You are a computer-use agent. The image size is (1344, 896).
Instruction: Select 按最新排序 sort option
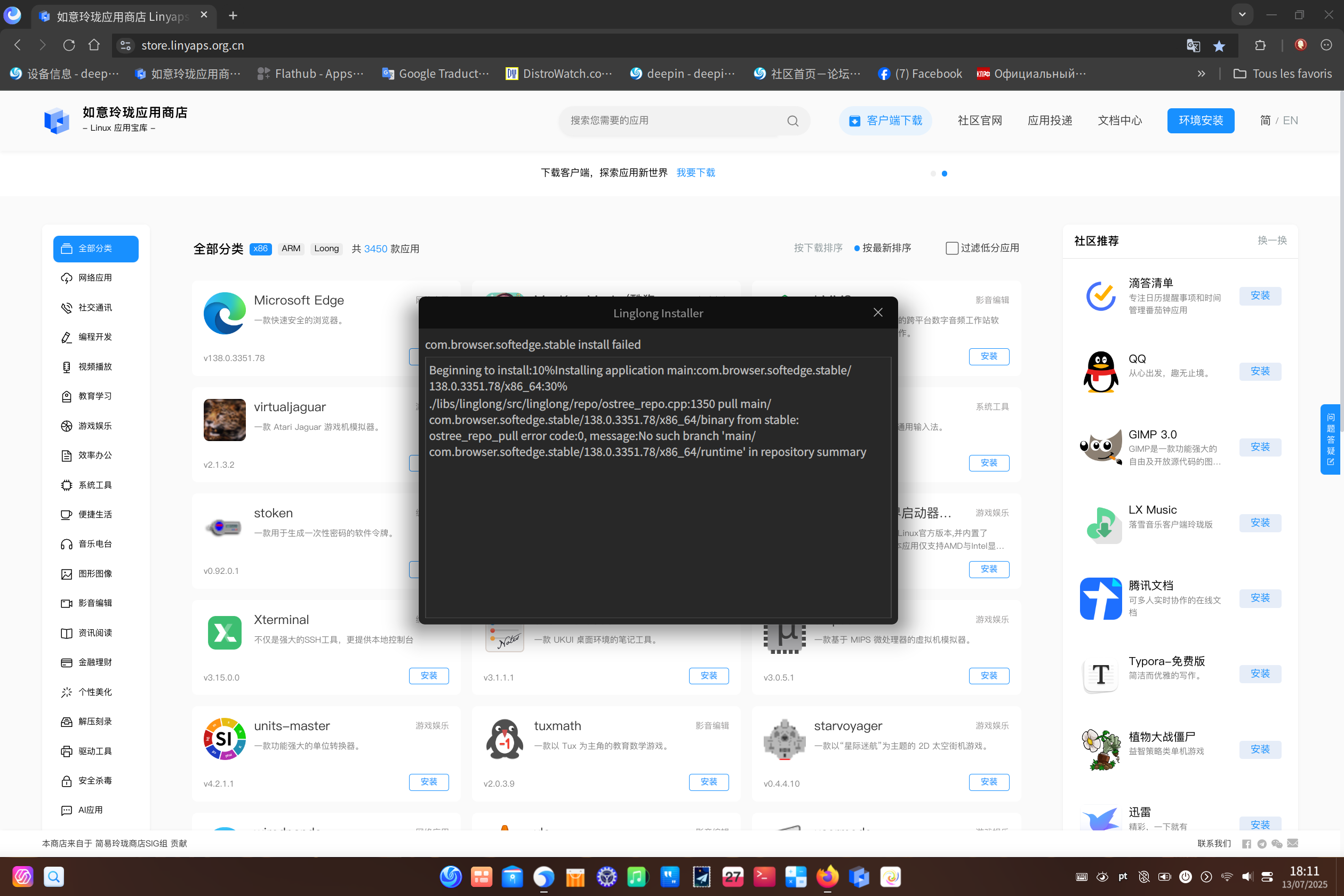pyautogui.click(x=882, y=248)
